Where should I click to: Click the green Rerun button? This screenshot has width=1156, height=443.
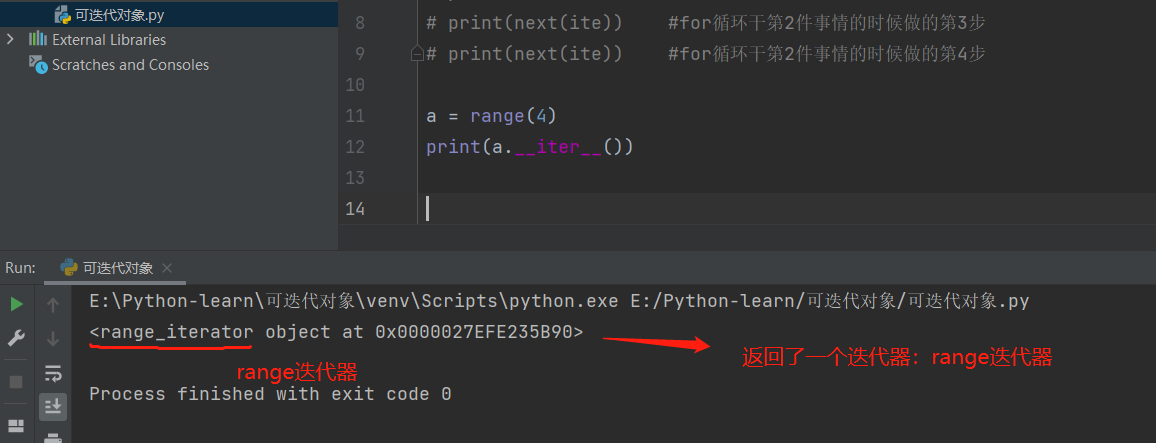click(16, 304)
